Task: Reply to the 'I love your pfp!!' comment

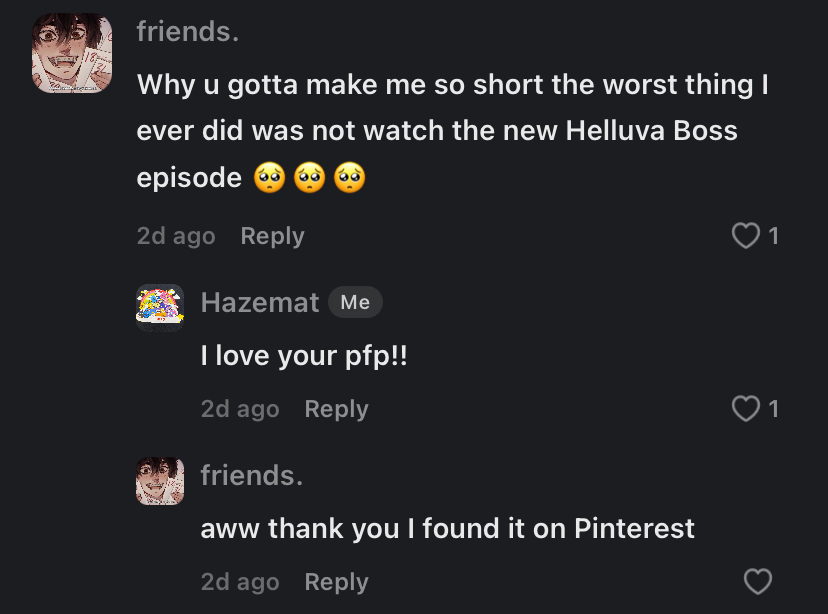Action: (x=336, y=409)
